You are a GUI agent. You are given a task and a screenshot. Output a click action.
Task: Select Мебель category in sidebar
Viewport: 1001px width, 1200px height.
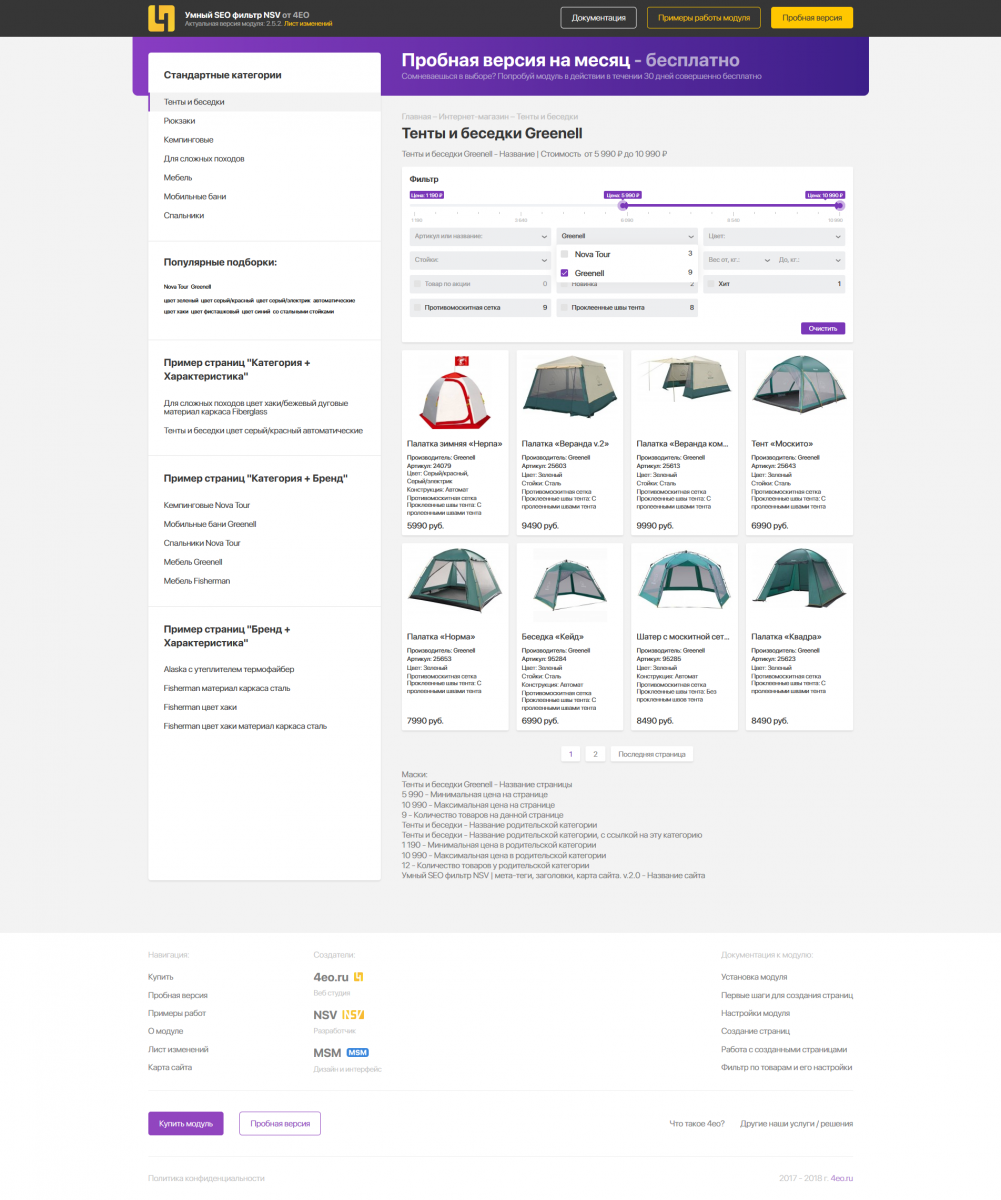178,178
